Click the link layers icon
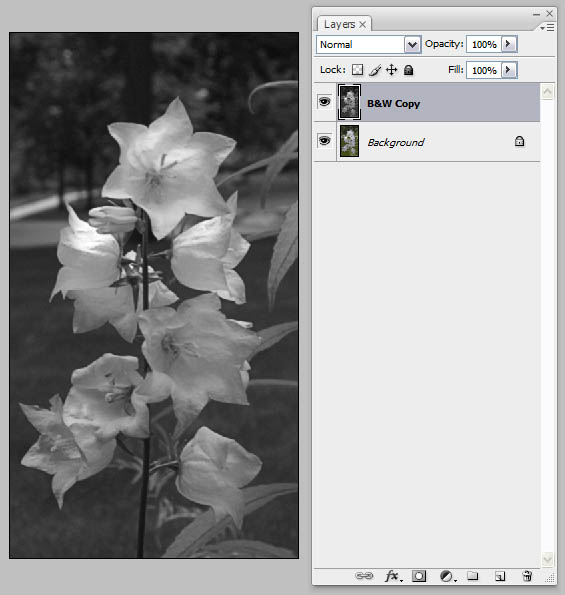 (364, 576)
